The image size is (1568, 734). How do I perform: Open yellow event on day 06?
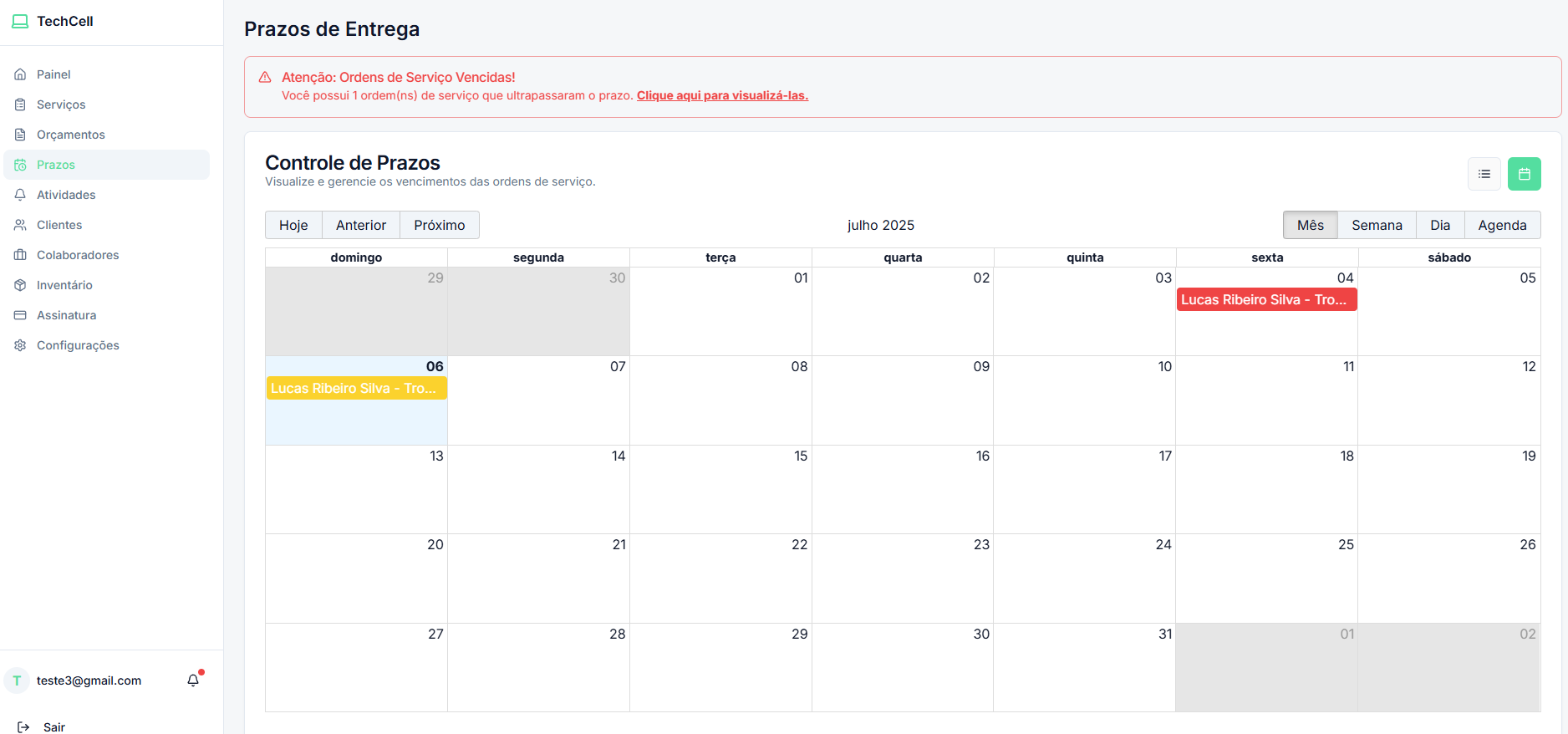click(x=356, y=388)
